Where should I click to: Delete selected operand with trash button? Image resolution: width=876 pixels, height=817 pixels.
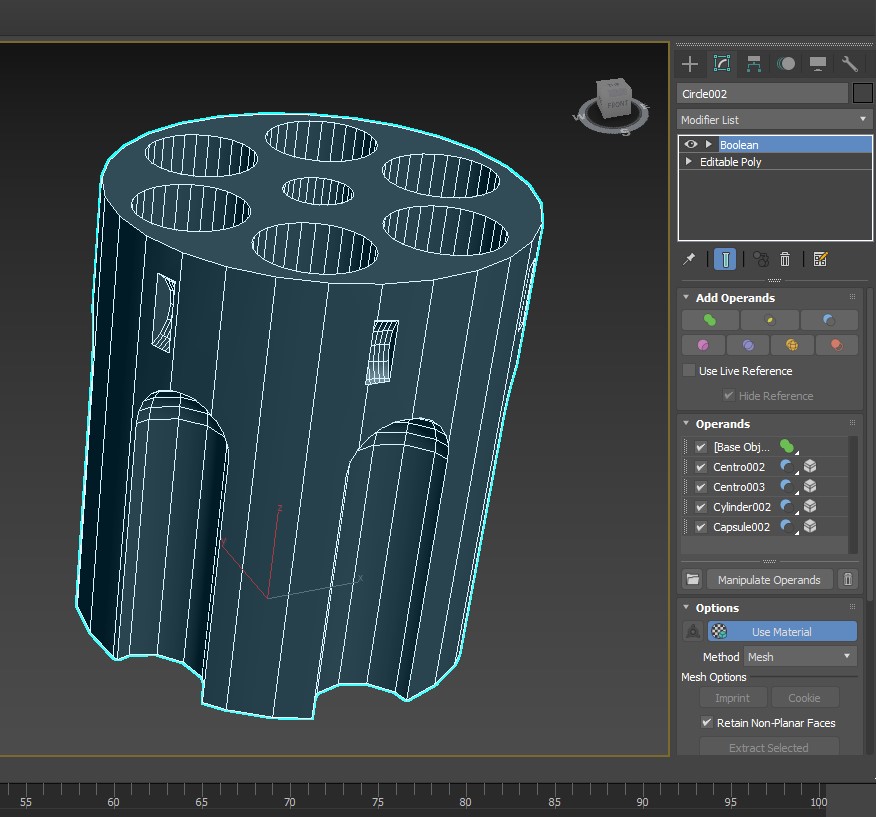(x=848, y=580)
